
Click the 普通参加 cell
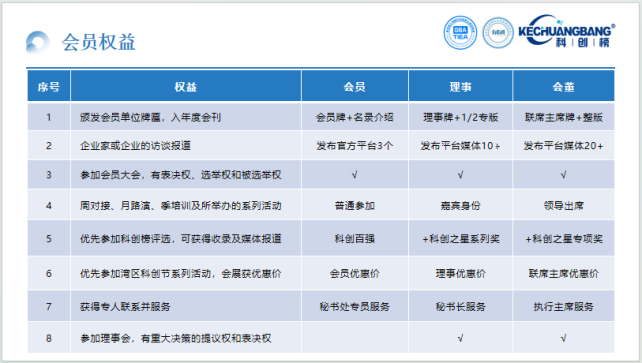(x=355, y=205)
